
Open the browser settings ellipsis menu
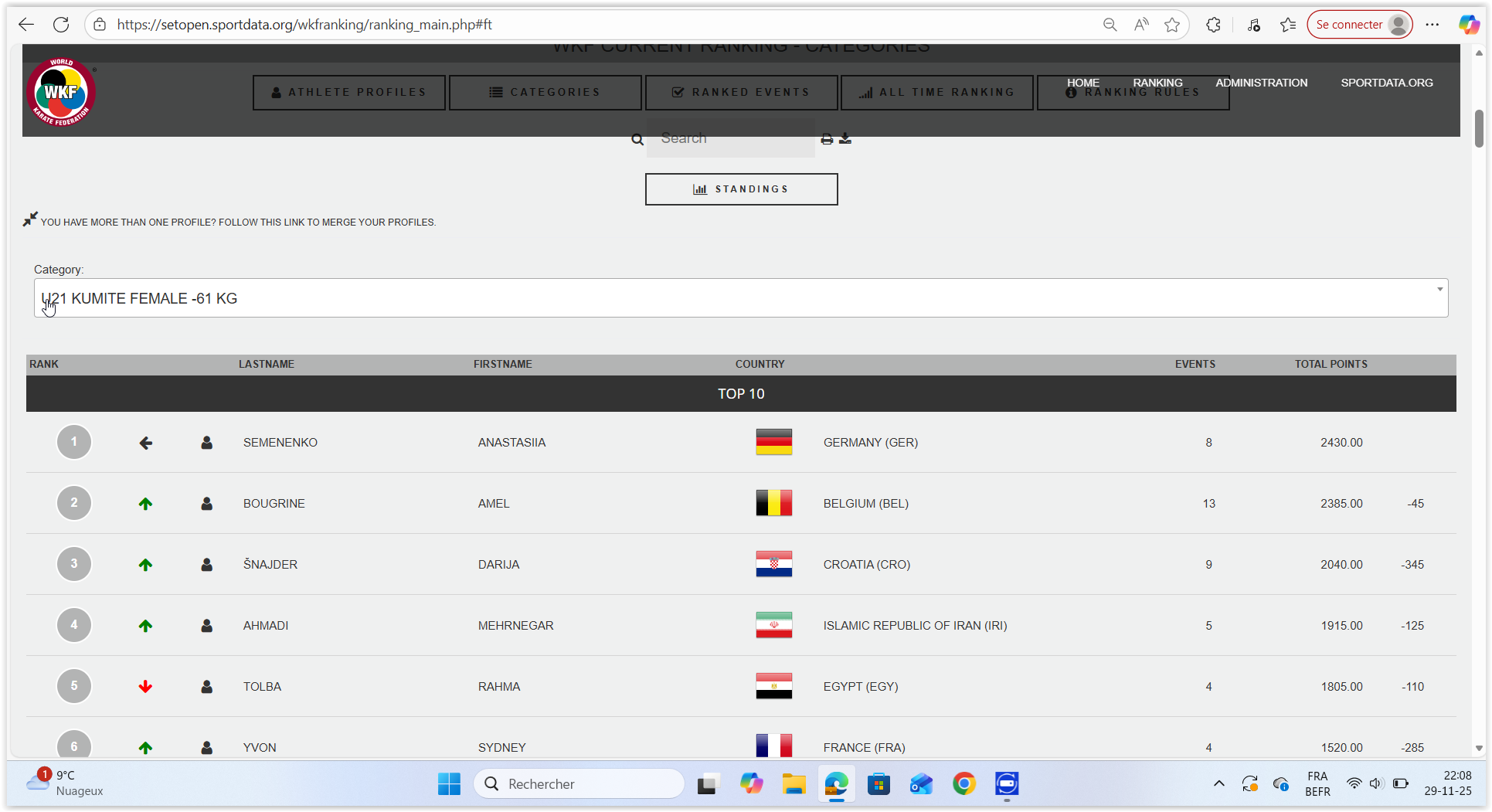point(1433,25)
